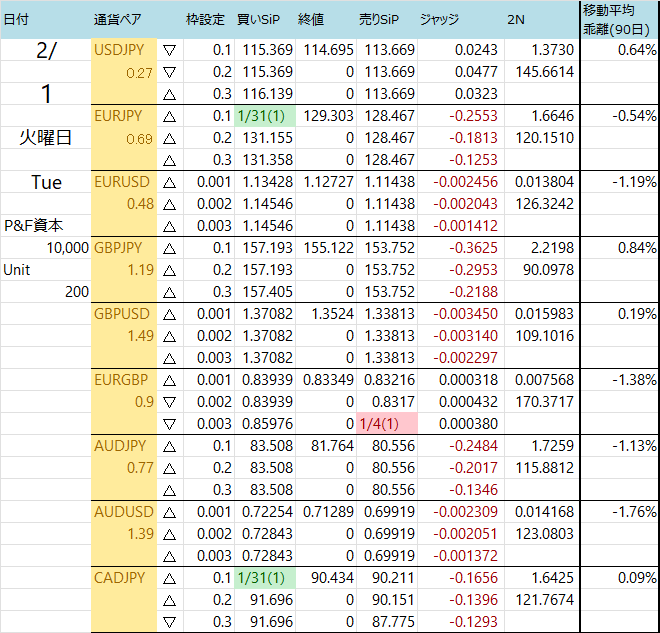Screen dimensions: 660x633
Task: Select the AUDUSD currency pair cell
Action: (x=124, y=512)
